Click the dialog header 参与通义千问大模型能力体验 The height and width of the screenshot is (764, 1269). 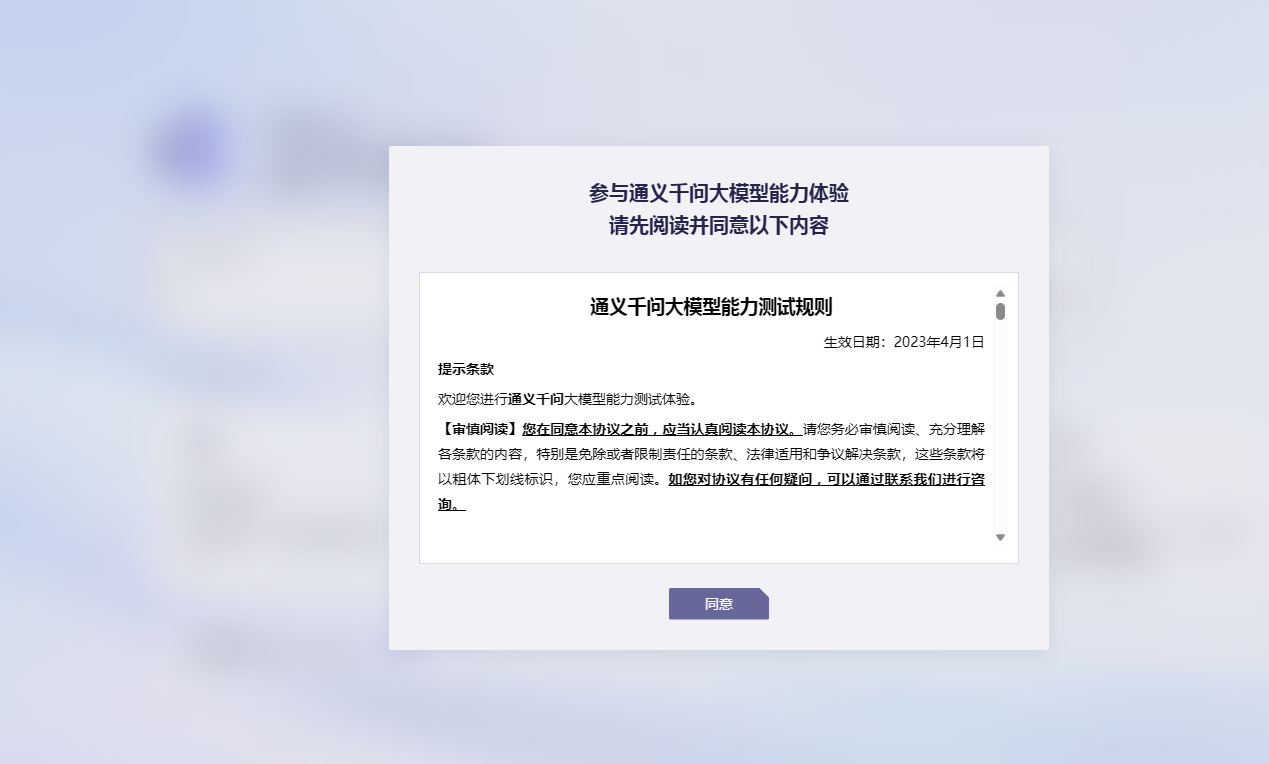(719, 193)
